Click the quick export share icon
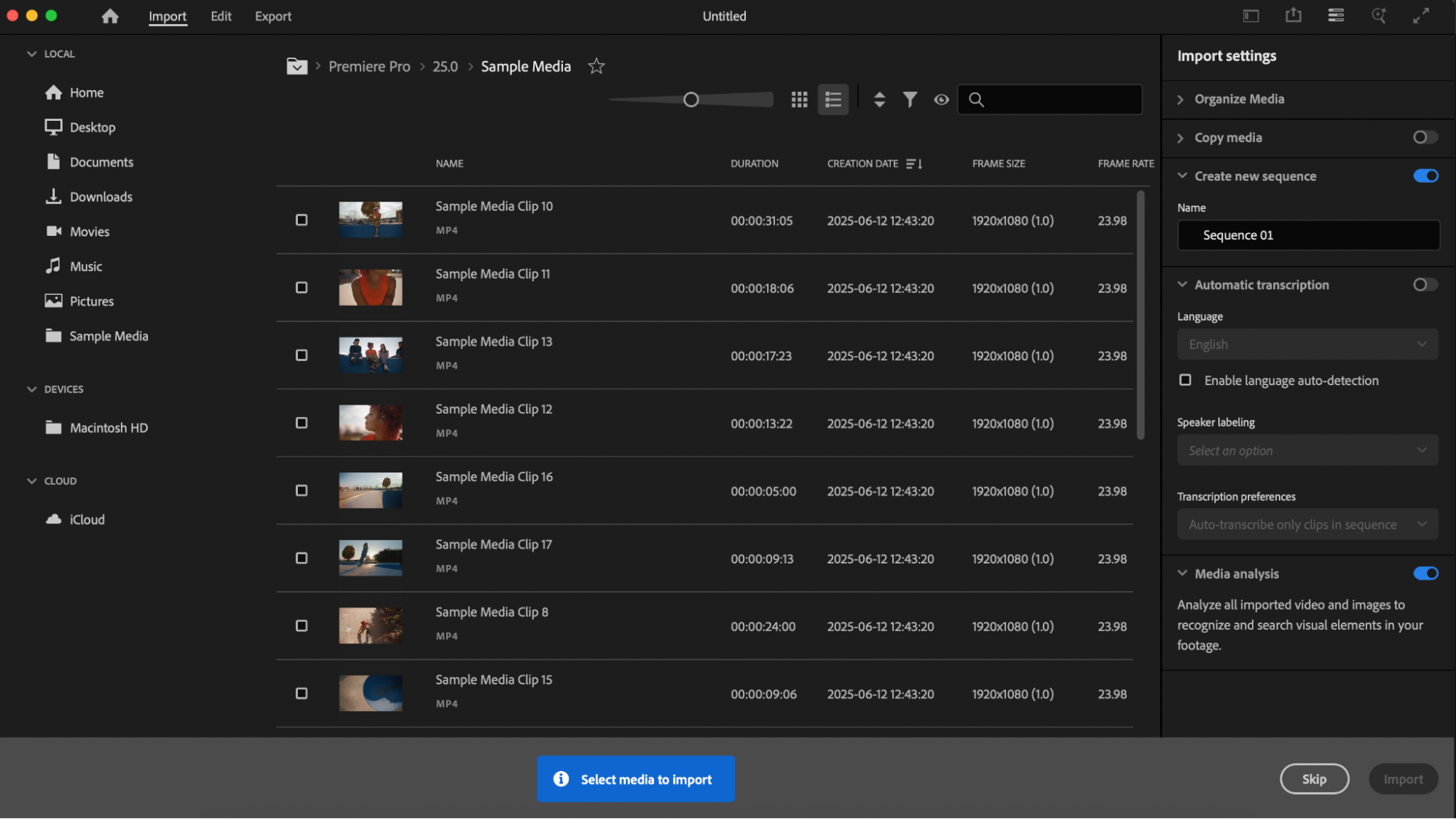Image resolution: width=1456 pixels, height=819 pixels. (x=1293, y=15)
